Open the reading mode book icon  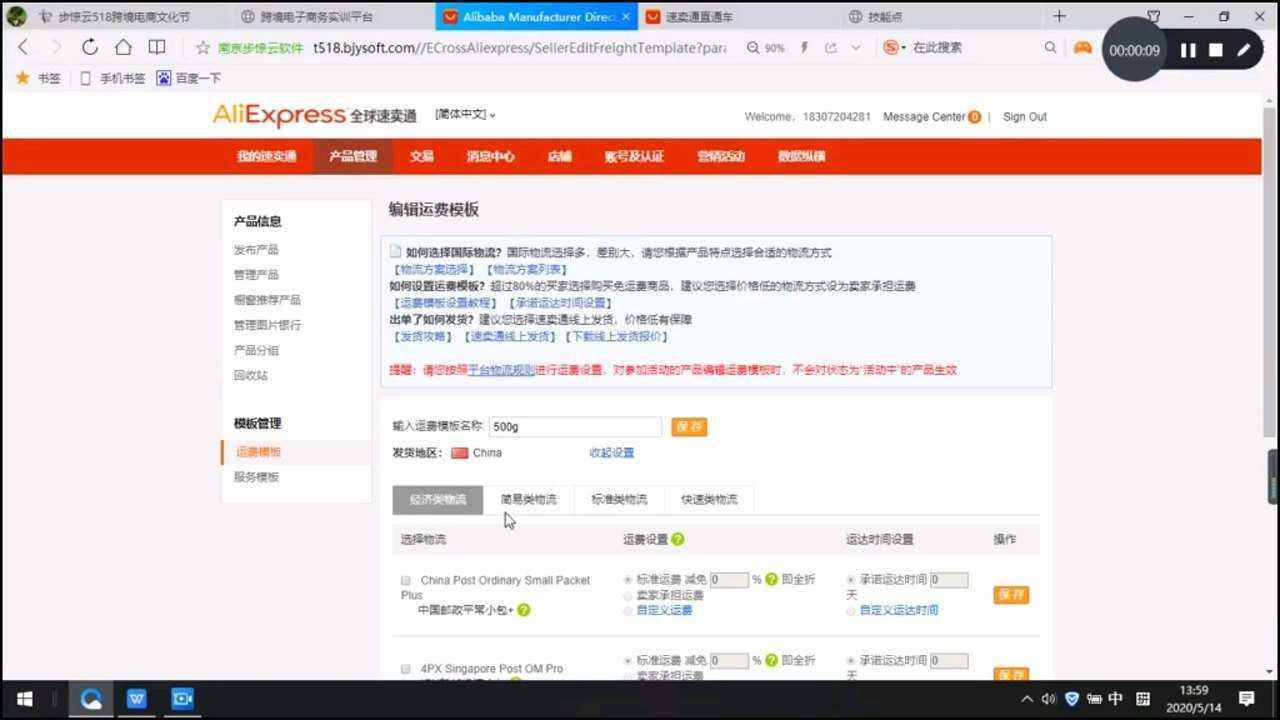[x=157, y=47]
